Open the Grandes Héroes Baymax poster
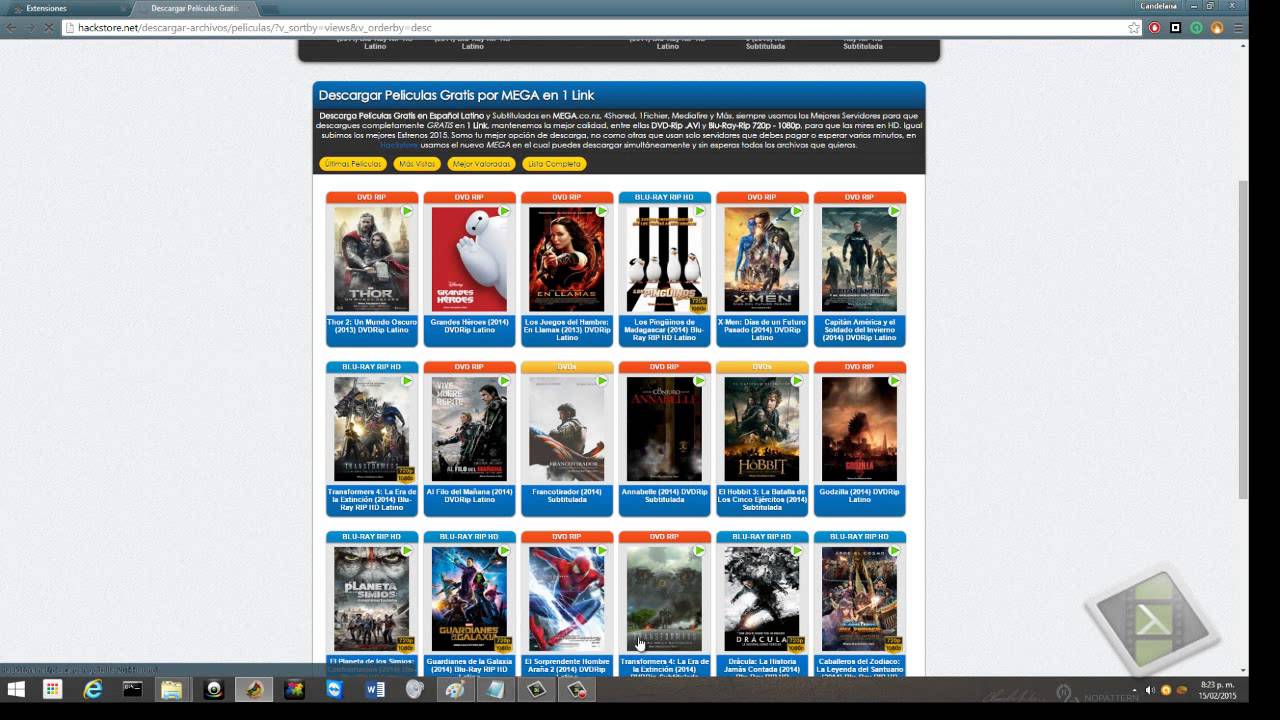The image size is (1280, 720). (469, 259)
